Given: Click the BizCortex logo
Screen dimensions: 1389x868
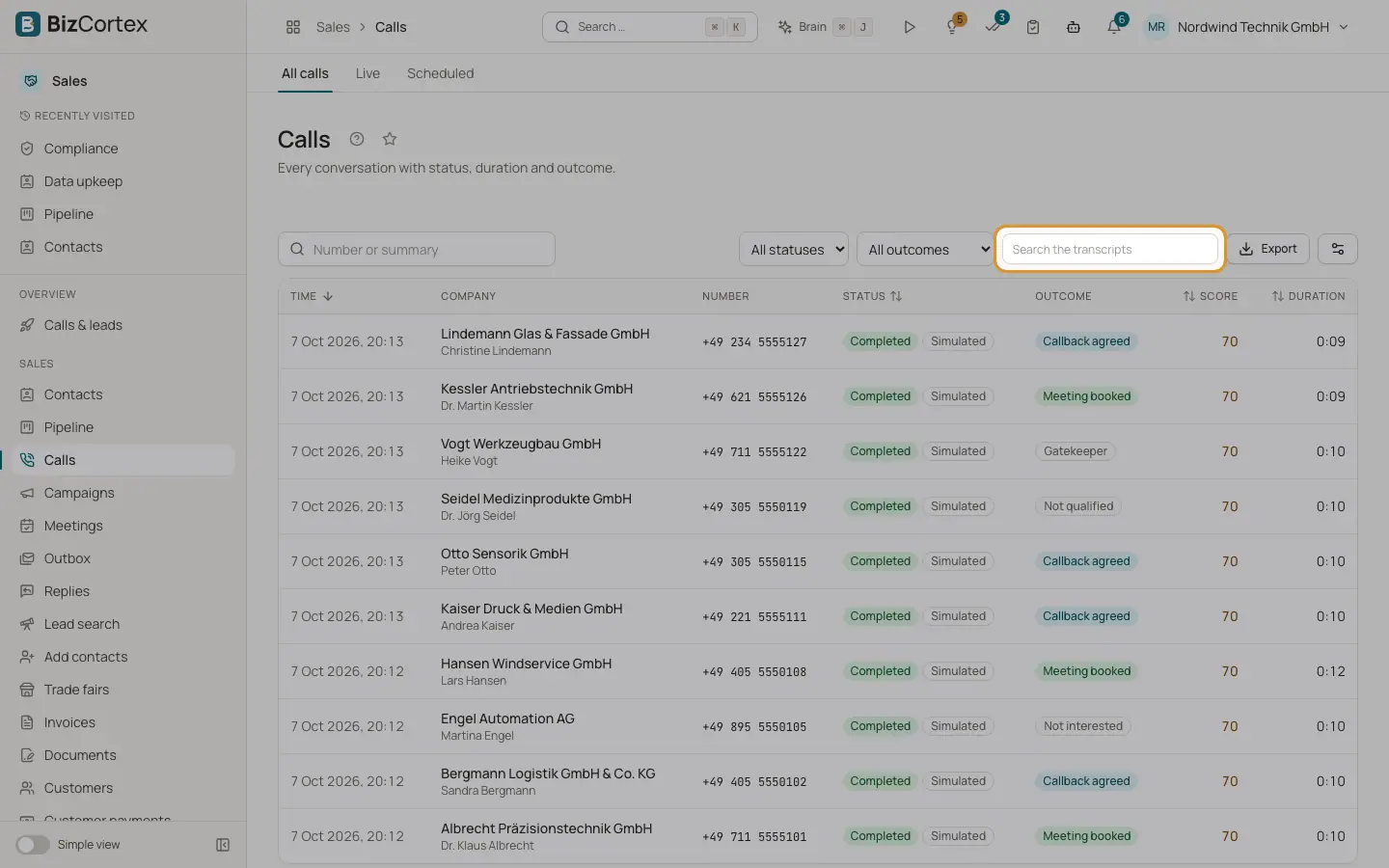Looking at the screenshot, I should click(x=82, y=24).
